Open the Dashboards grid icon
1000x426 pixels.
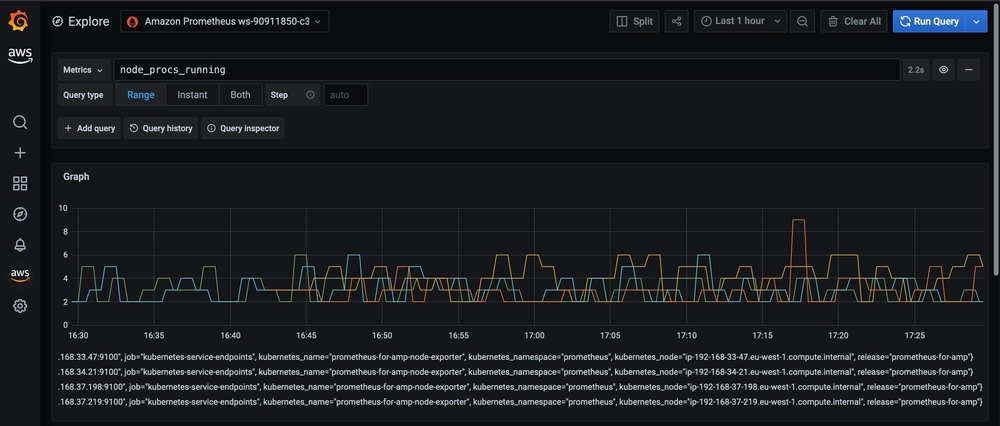pyautogui.click(x=20, y=184)
